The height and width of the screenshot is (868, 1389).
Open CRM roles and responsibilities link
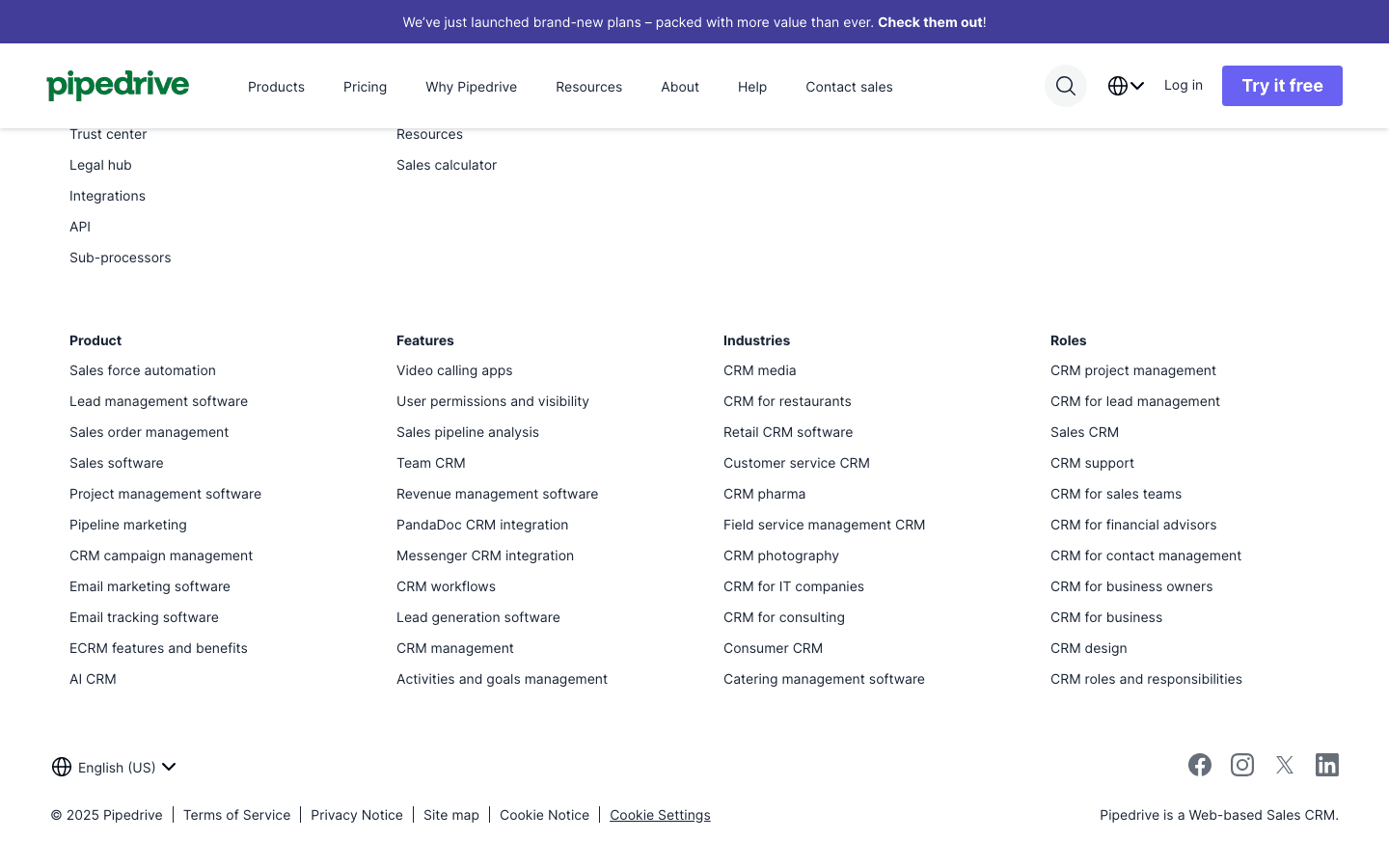coord(1146,679)
